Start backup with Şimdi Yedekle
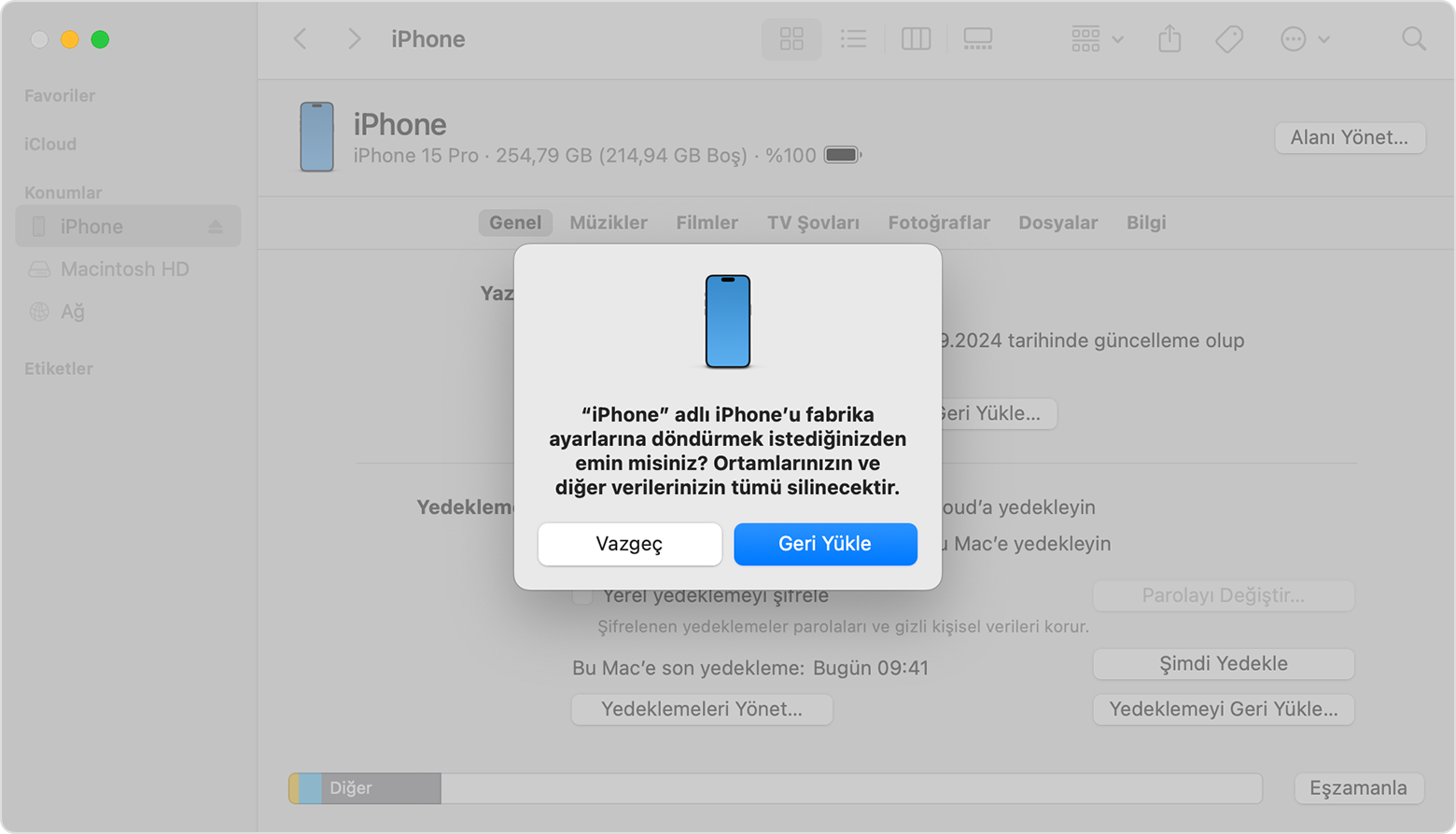The image size is (1456, 834). coord(1223,664)
